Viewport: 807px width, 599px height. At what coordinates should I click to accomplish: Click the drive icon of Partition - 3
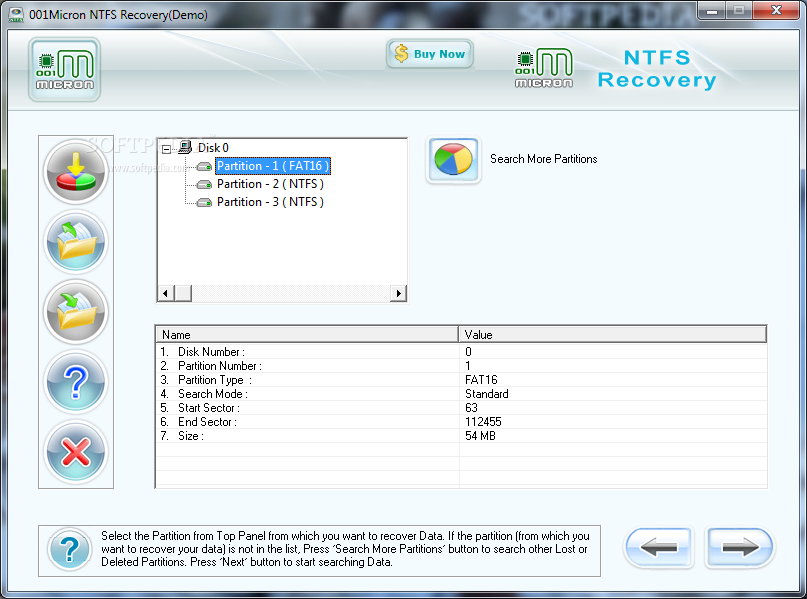pos(204,202)
